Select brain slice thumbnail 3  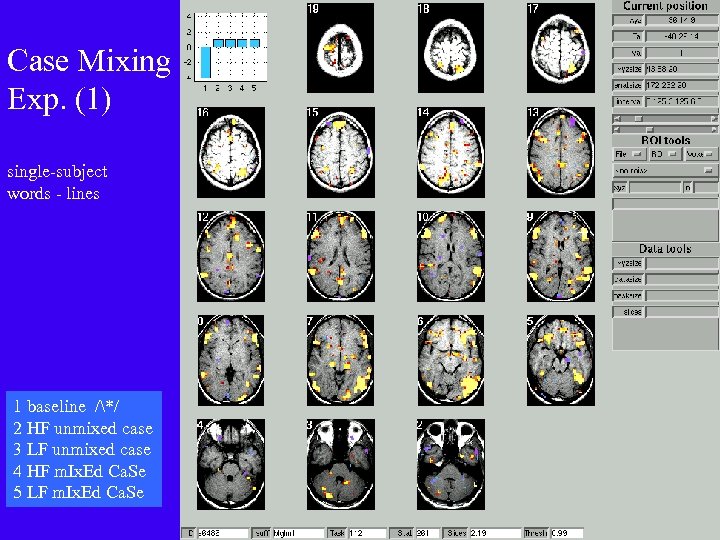[341, 464]
